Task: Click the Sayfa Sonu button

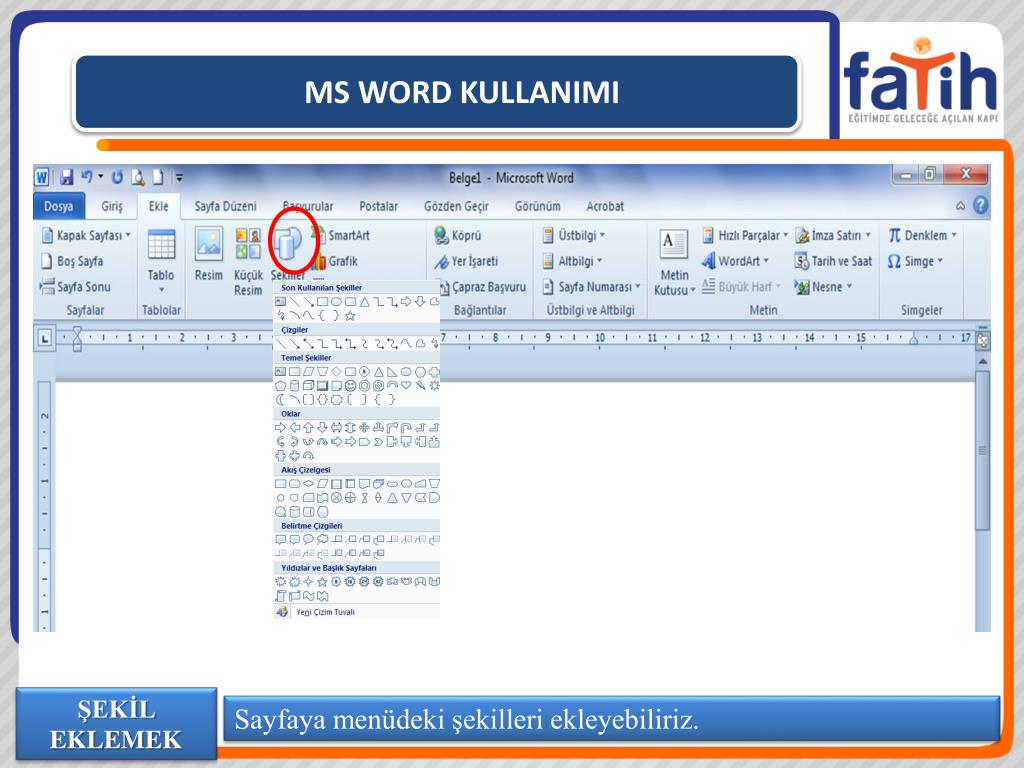Action: point(76,287)
